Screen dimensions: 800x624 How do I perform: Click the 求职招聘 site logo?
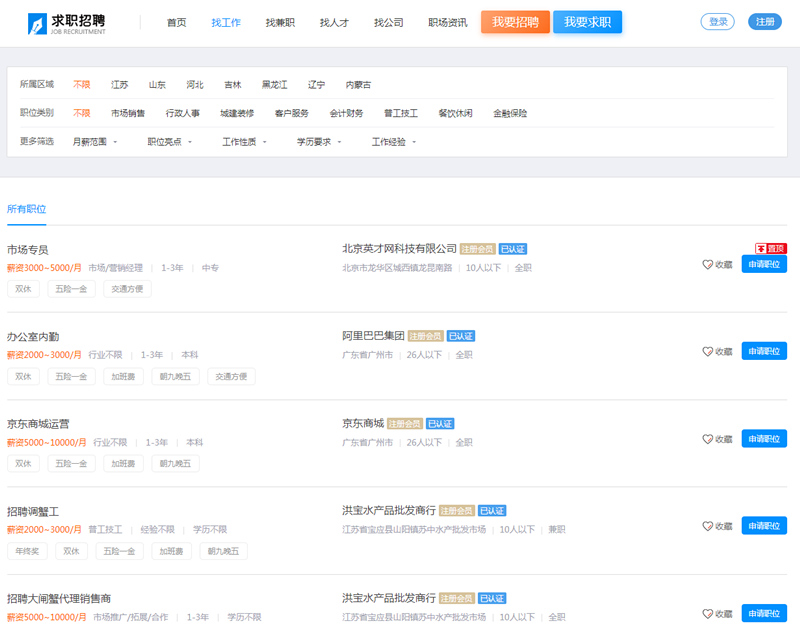[68, 22]
